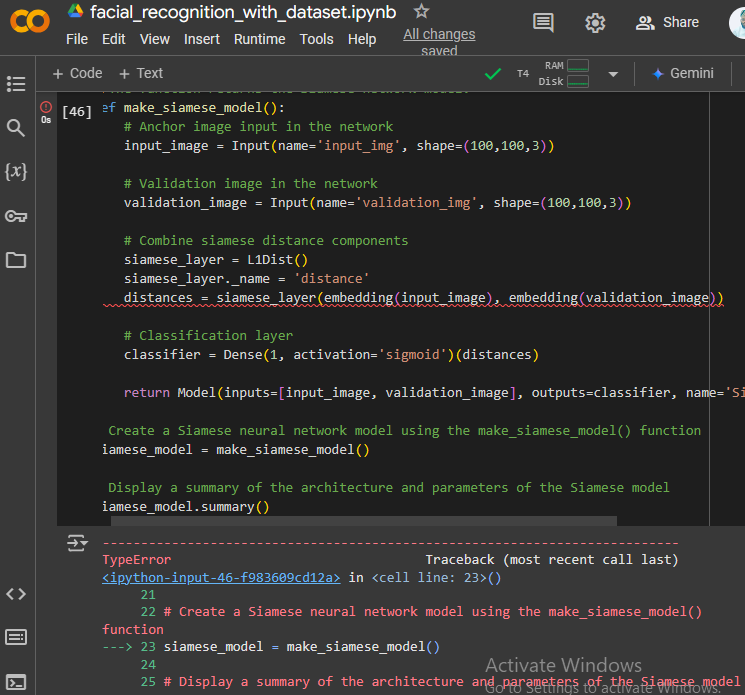745x695 pixels.
Task: Add a new Text cell
Action: click(x=141, y=73)
